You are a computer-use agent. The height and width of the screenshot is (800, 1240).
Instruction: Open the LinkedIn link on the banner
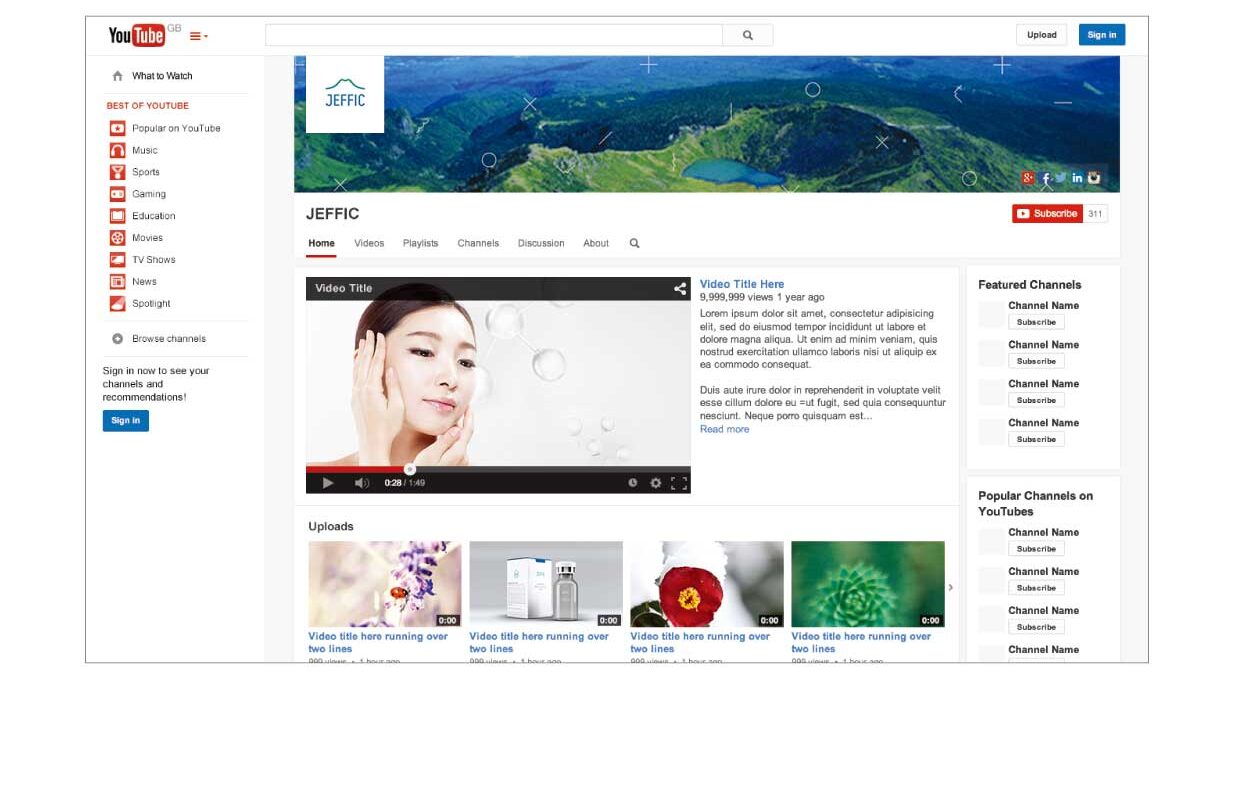[1077, 178]
